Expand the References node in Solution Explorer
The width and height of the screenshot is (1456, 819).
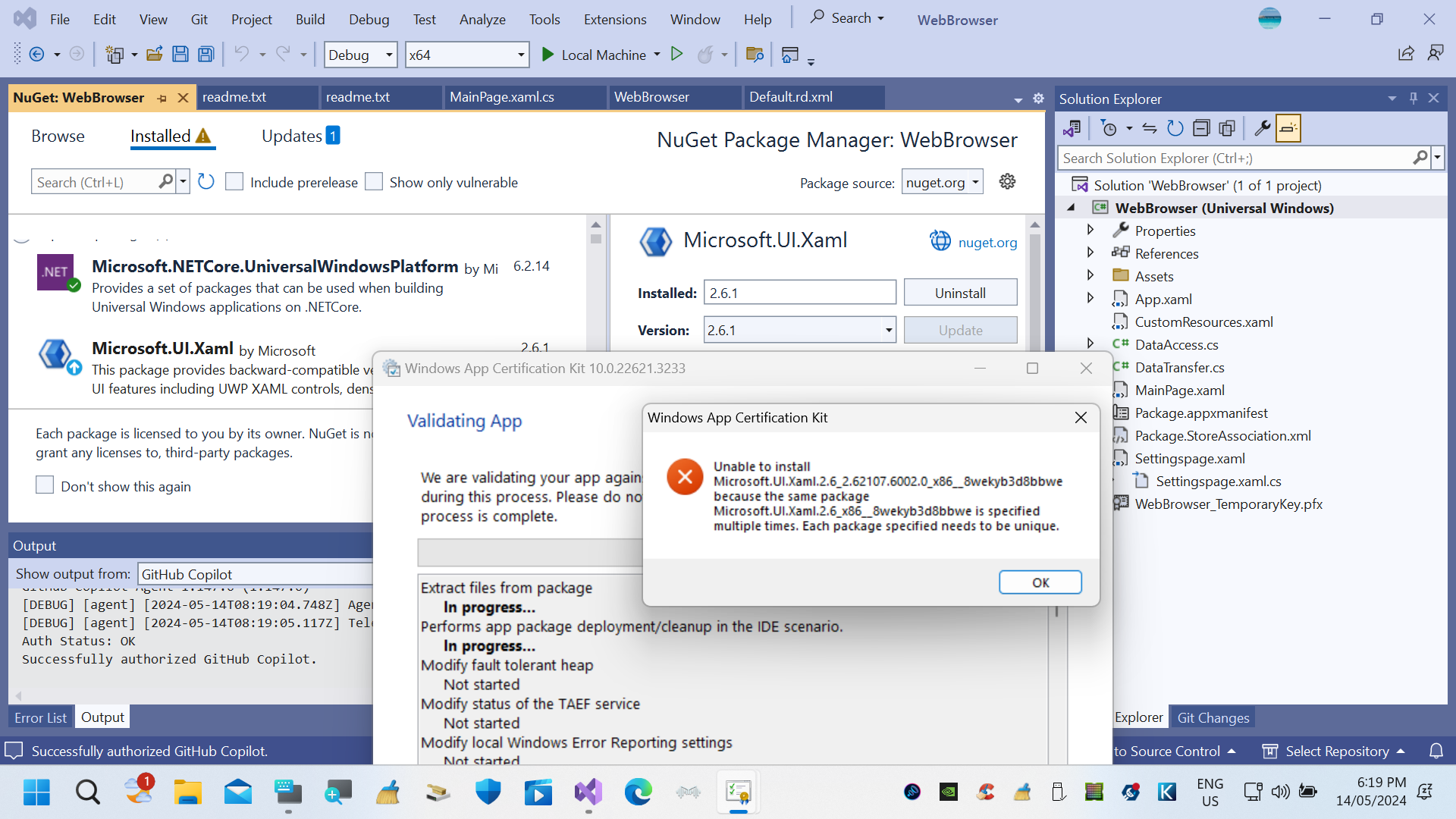[1090, 253]
